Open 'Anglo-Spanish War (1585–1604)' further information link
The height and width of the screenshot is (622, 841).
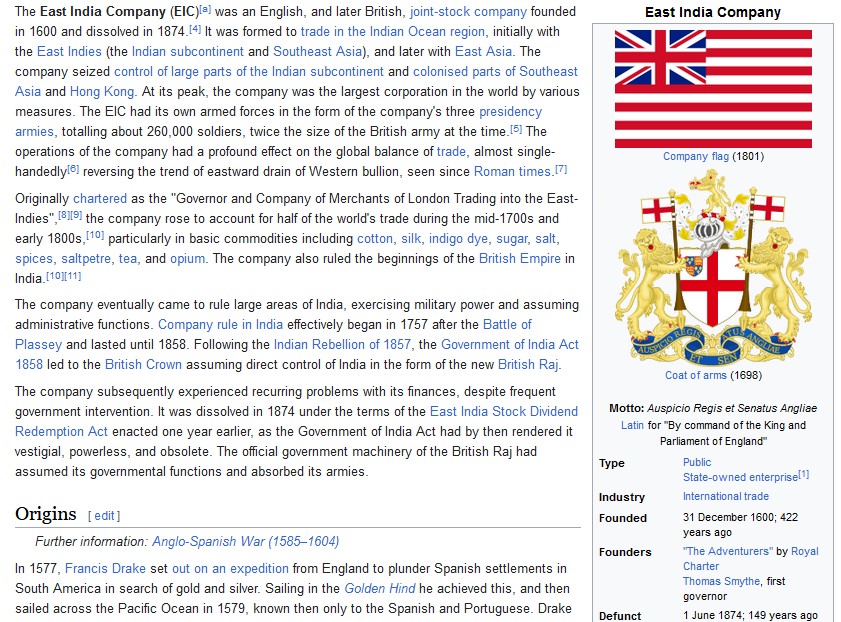pos(245,541)
